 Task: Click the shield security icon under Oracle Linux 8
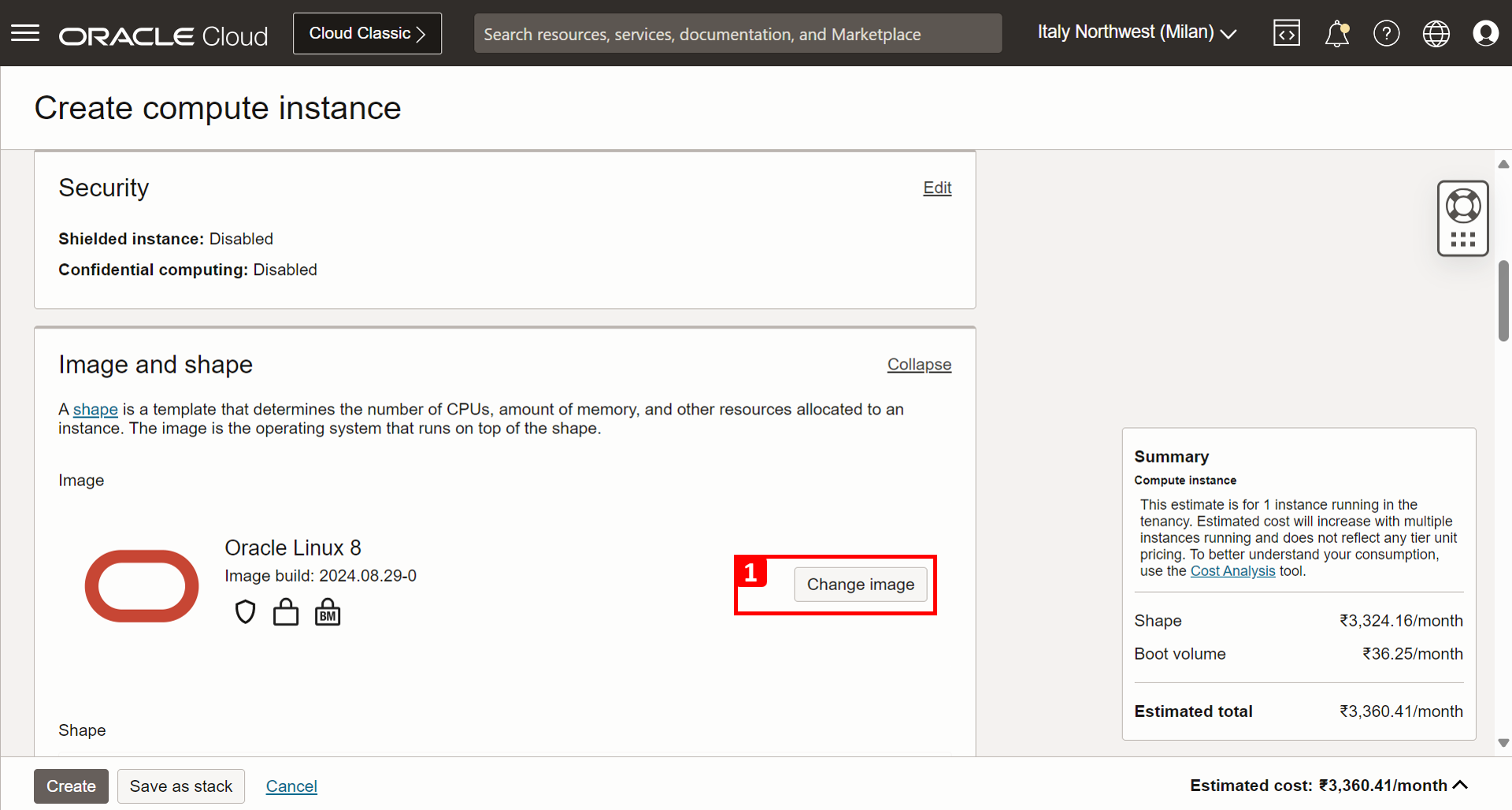pos(246,612)
